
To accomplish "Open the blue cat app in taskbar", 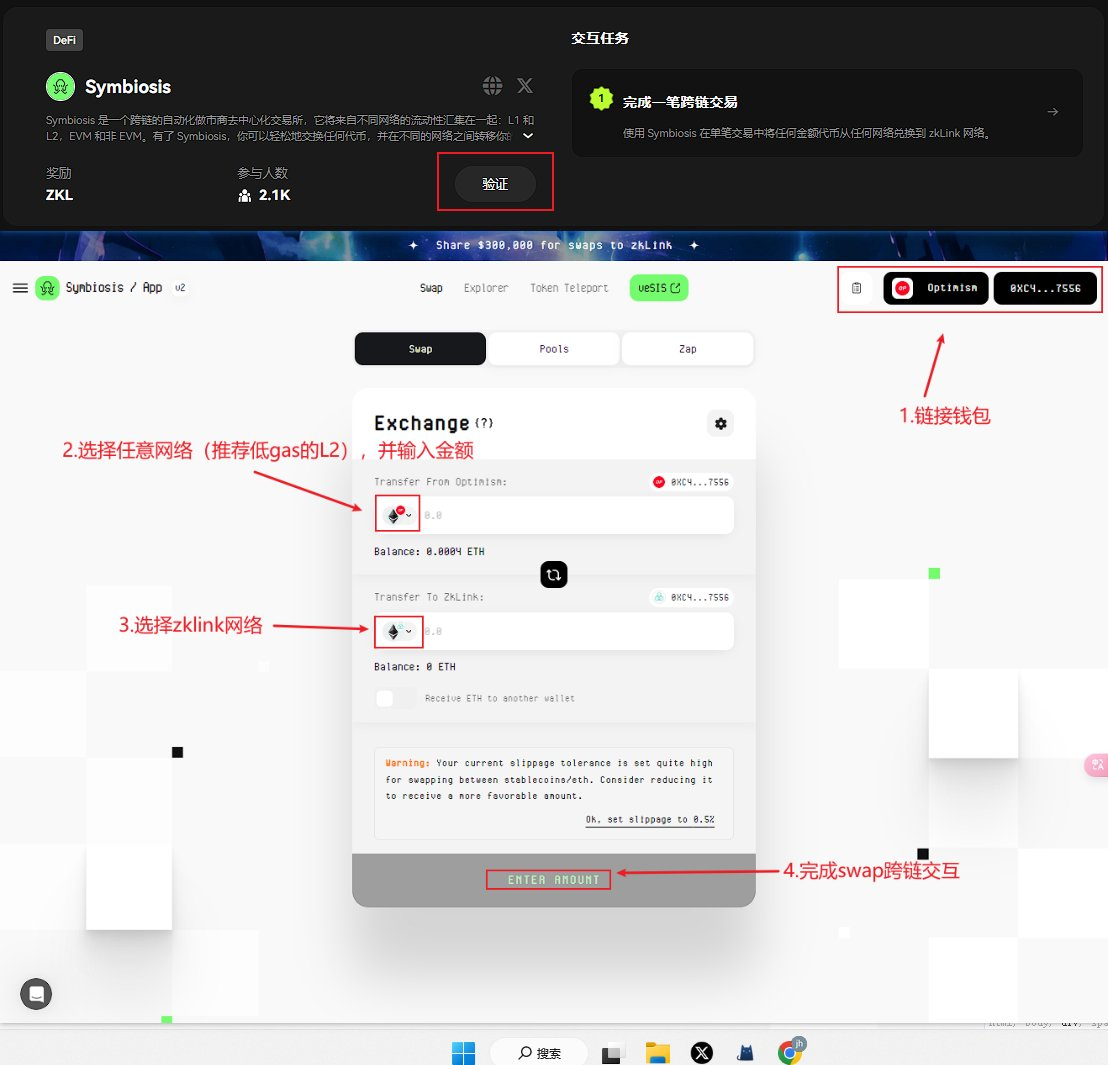I will point(745,1053).
